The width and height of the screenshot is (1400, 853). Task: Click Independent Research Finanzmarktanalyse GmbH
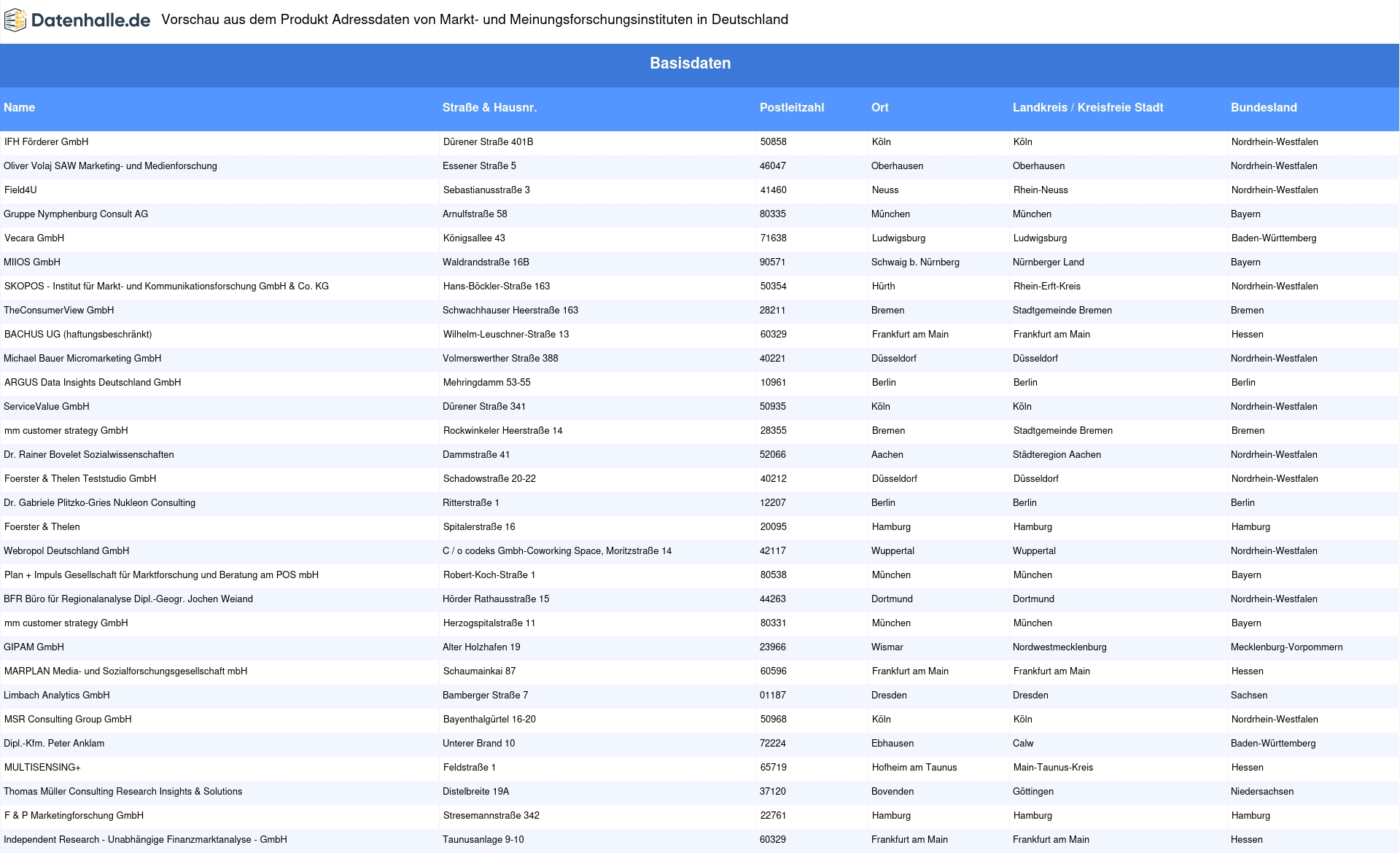[146, 840]
